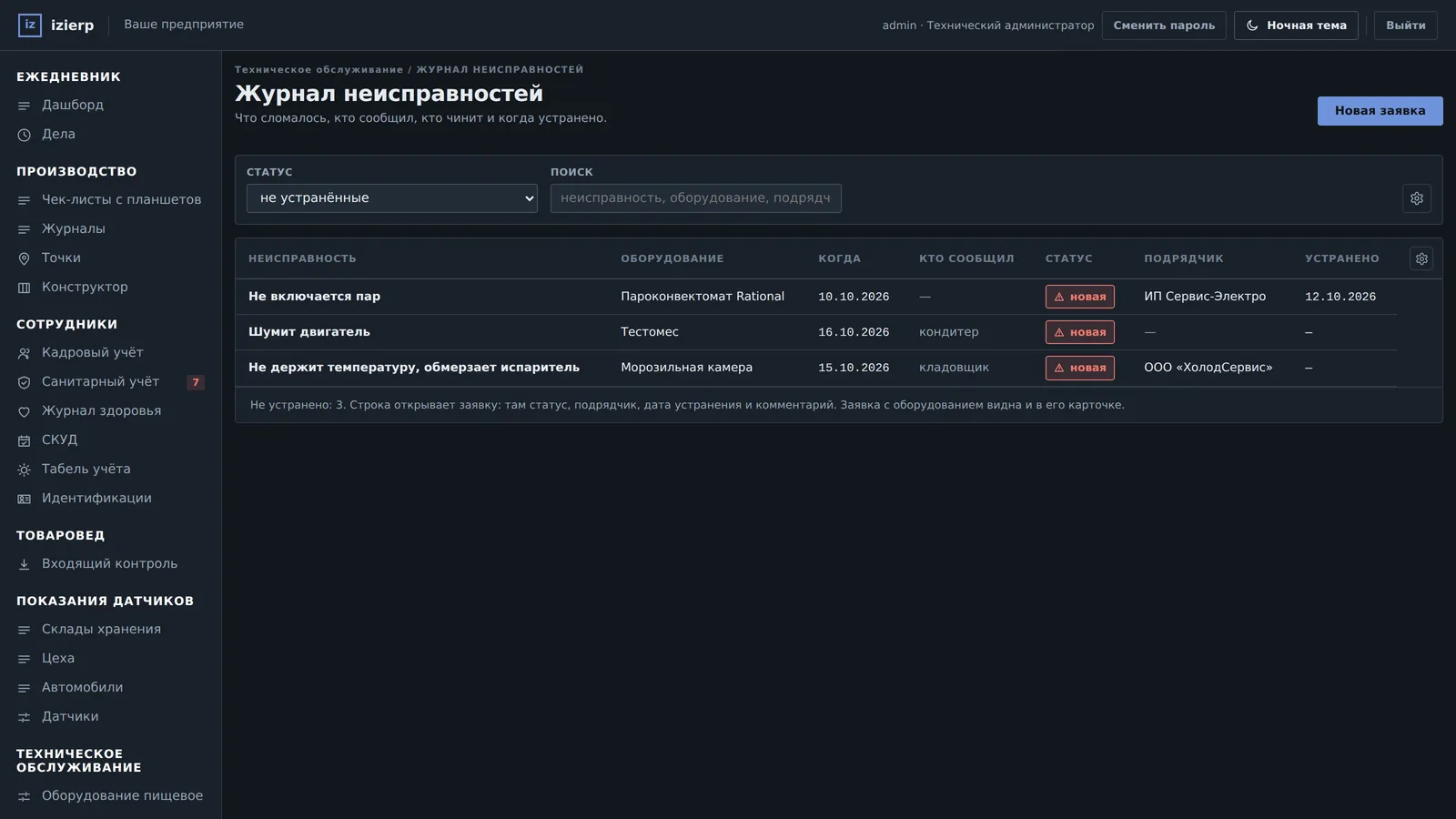
Task: Open table column settings gear
Action: (1421, 258)
